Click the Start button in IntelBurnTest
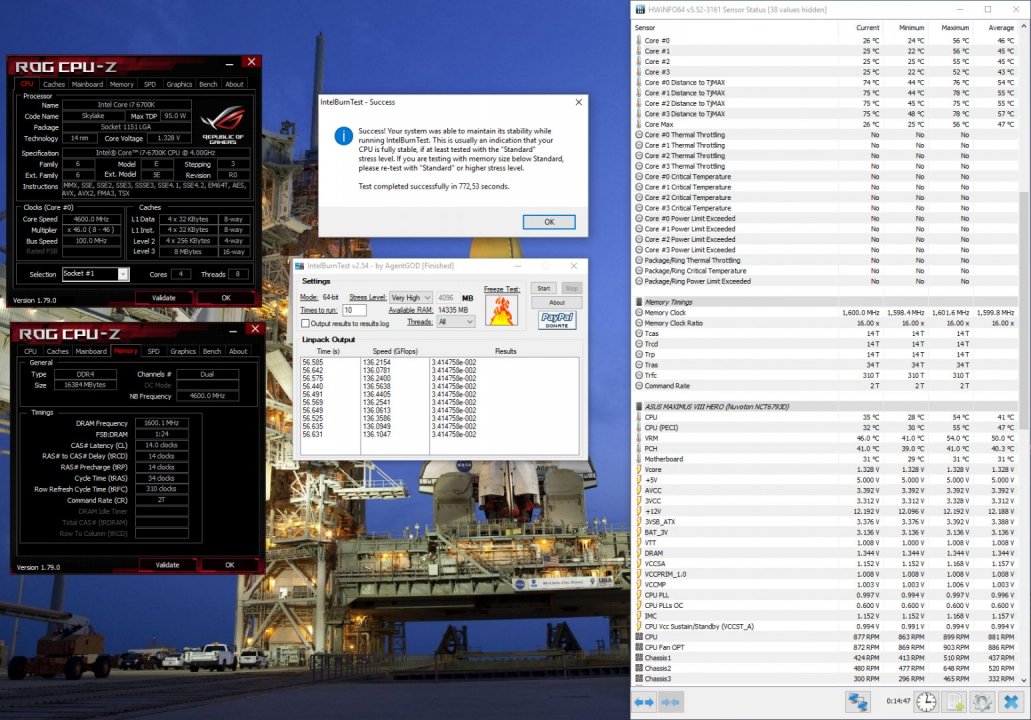 (x=544, y=289)
